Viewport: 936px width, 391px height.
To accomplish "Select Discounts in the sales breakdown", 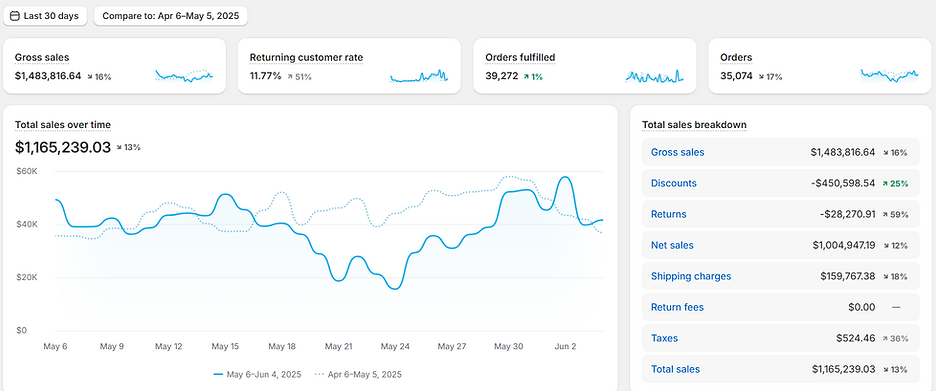I will 673,183.
